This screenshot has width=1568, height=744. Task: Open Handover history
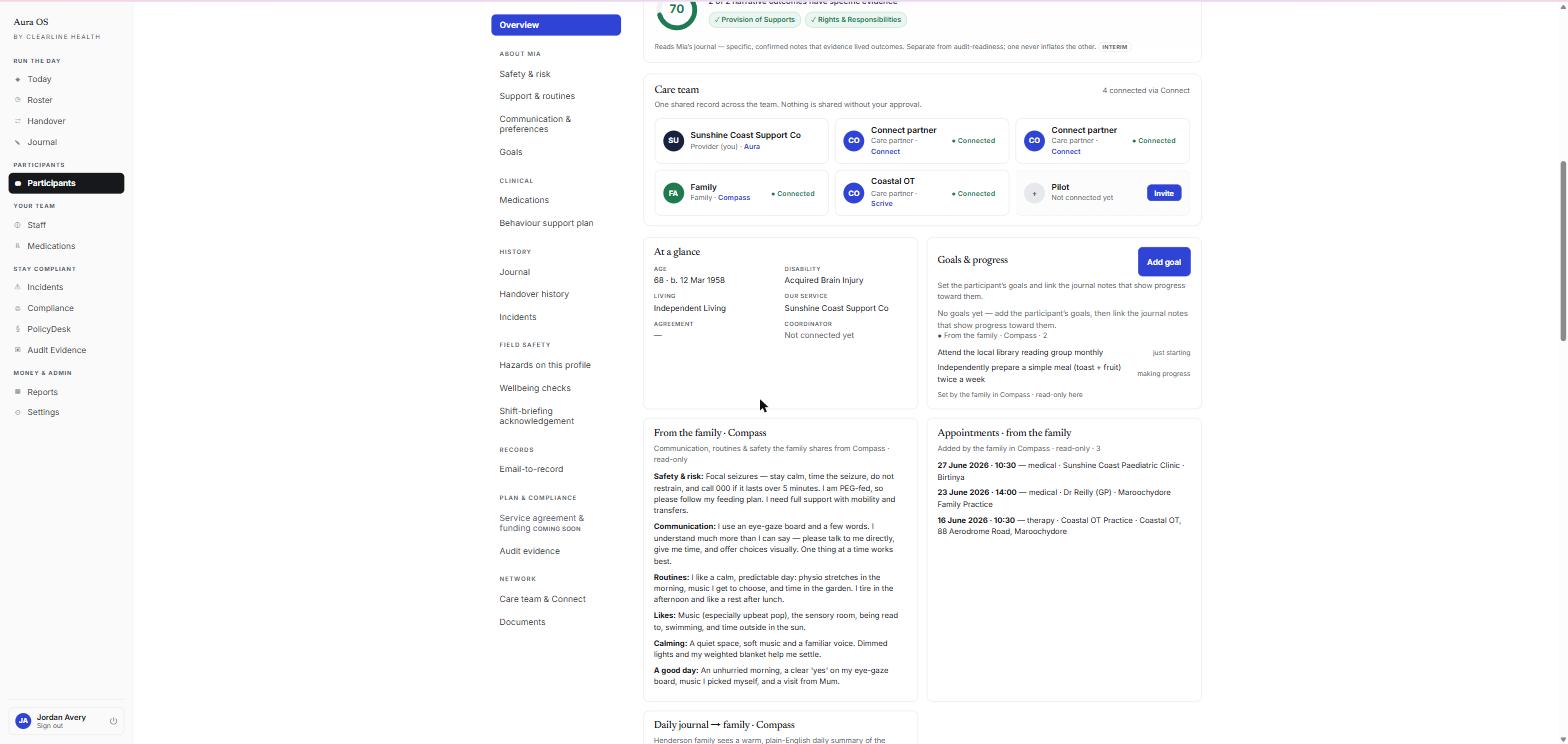[534, 294]
